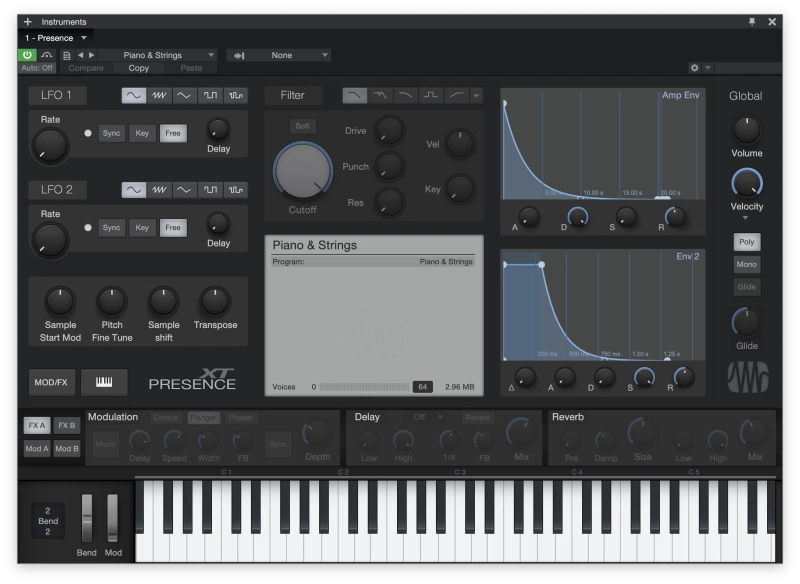
Task: Select the sine waveform for LFO 1
Action: [x=134, y=96]
